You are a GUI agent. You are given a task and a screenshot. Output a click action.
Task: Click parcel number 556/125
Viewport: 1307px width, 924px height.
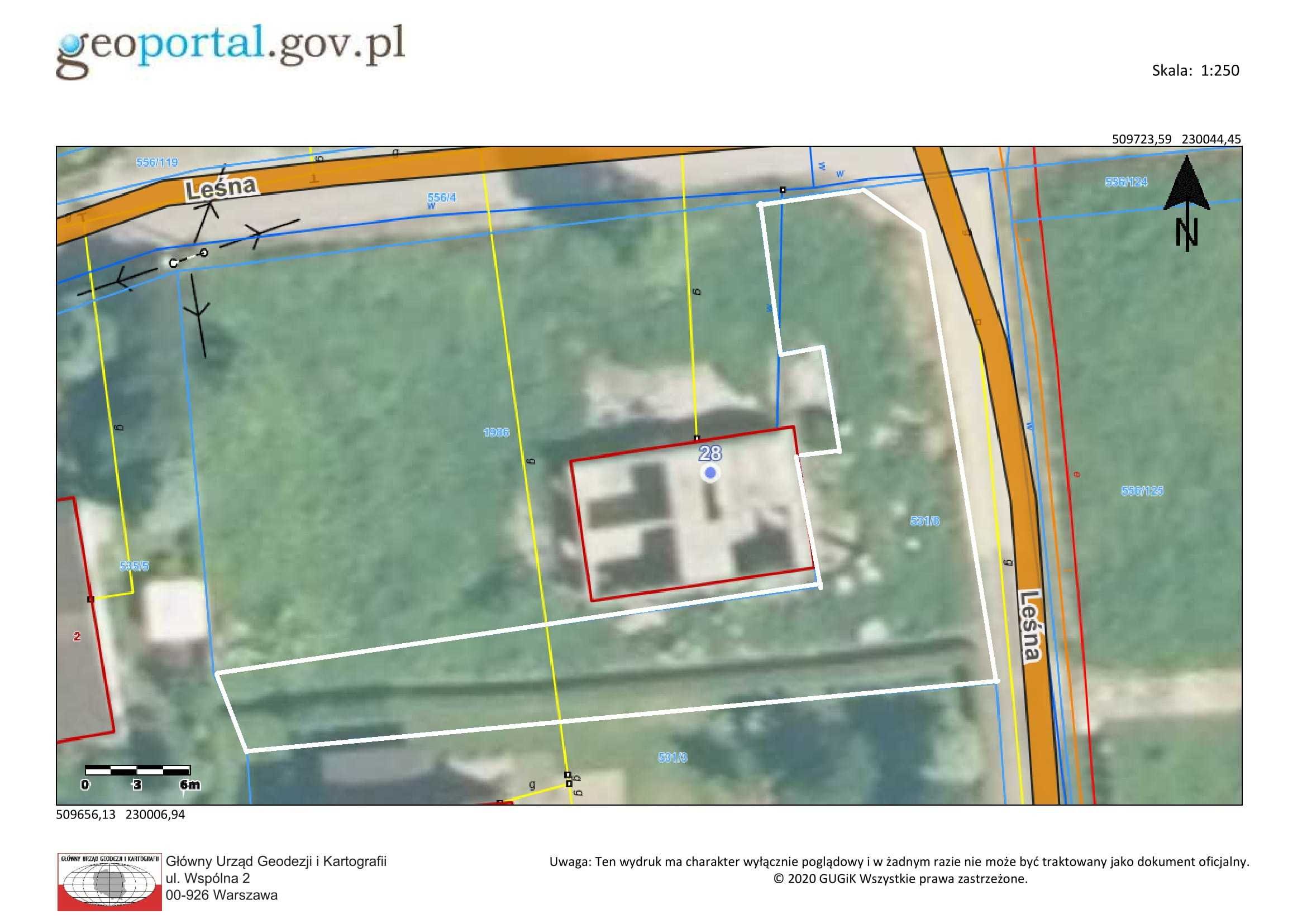(1142, 490)
